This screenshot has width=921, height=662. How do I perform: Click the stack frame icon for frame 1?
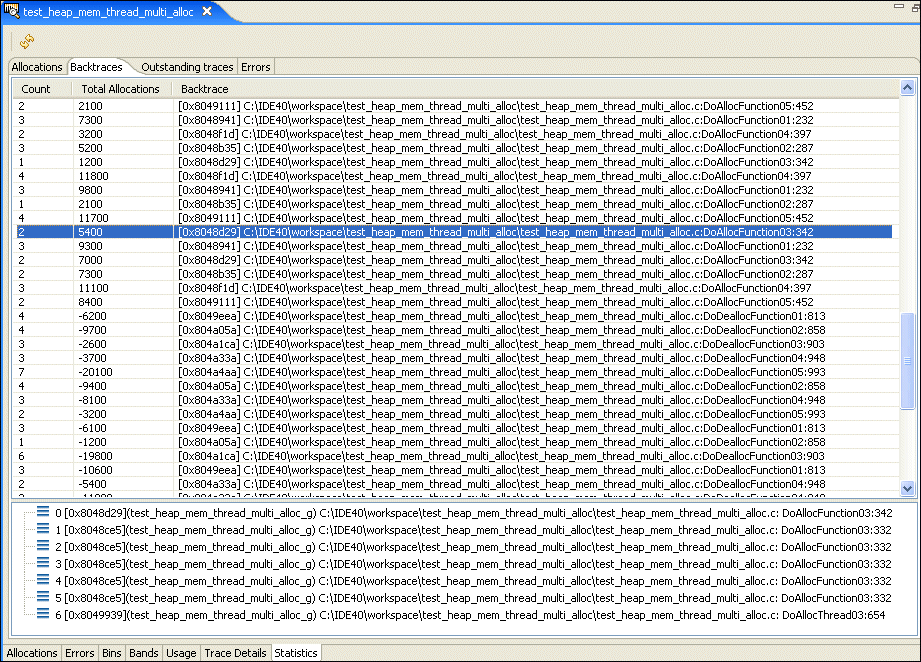[41, 529]
